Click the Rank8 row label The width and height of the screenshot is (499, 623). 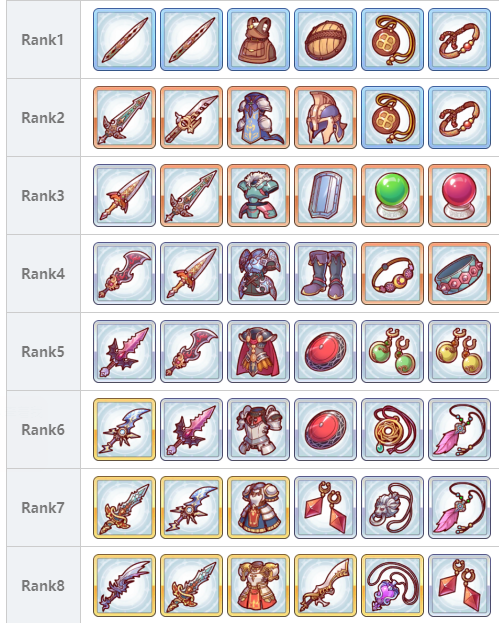click(43, 586)
